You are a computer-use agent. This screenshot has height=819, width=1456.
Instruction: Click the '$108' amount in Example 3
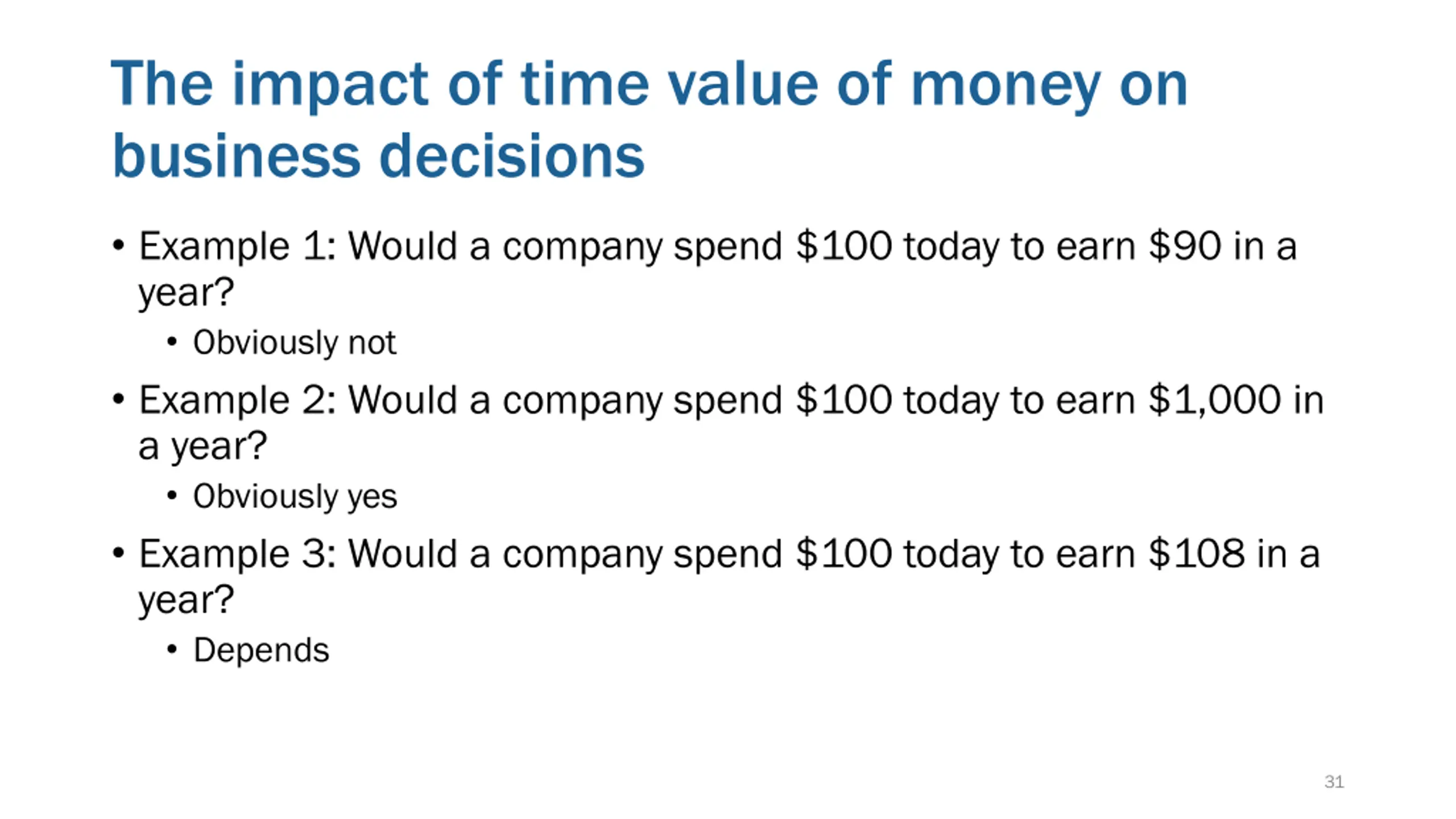click(x=1197, y=554)
